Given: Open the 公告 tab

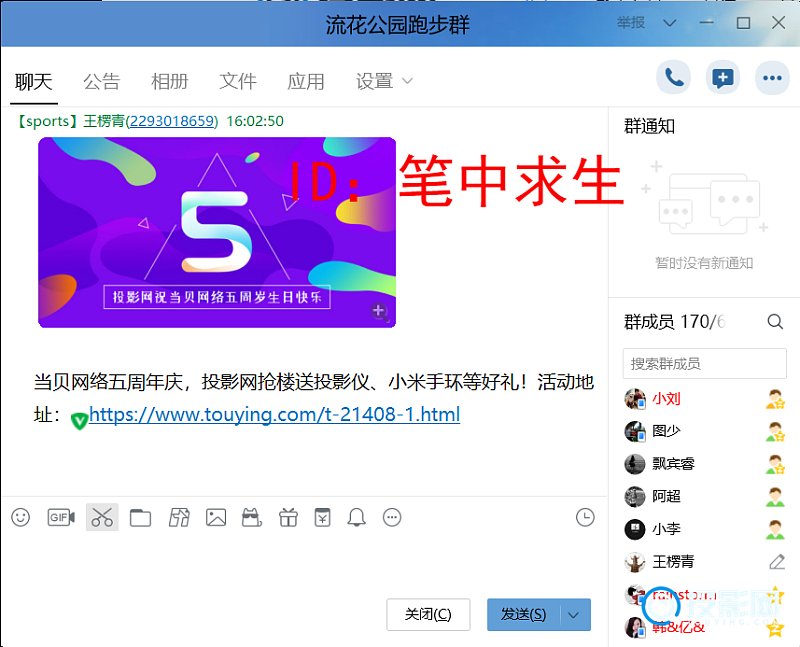Looking at the screenshot, I should click(x=102, y=82).
